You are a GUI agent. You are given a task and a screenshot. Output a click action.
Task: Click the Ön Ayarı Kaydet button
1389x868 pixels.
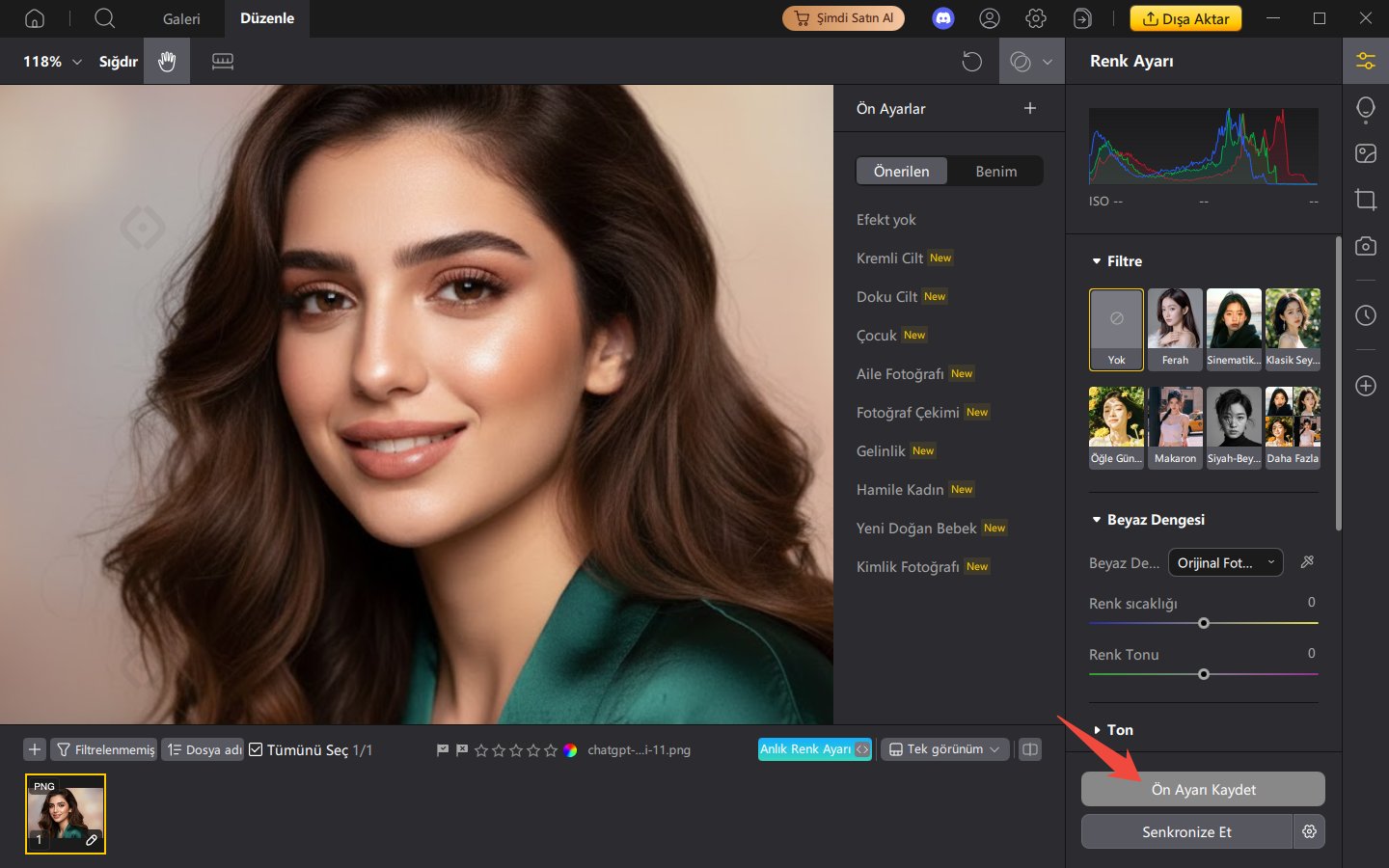1203,789
